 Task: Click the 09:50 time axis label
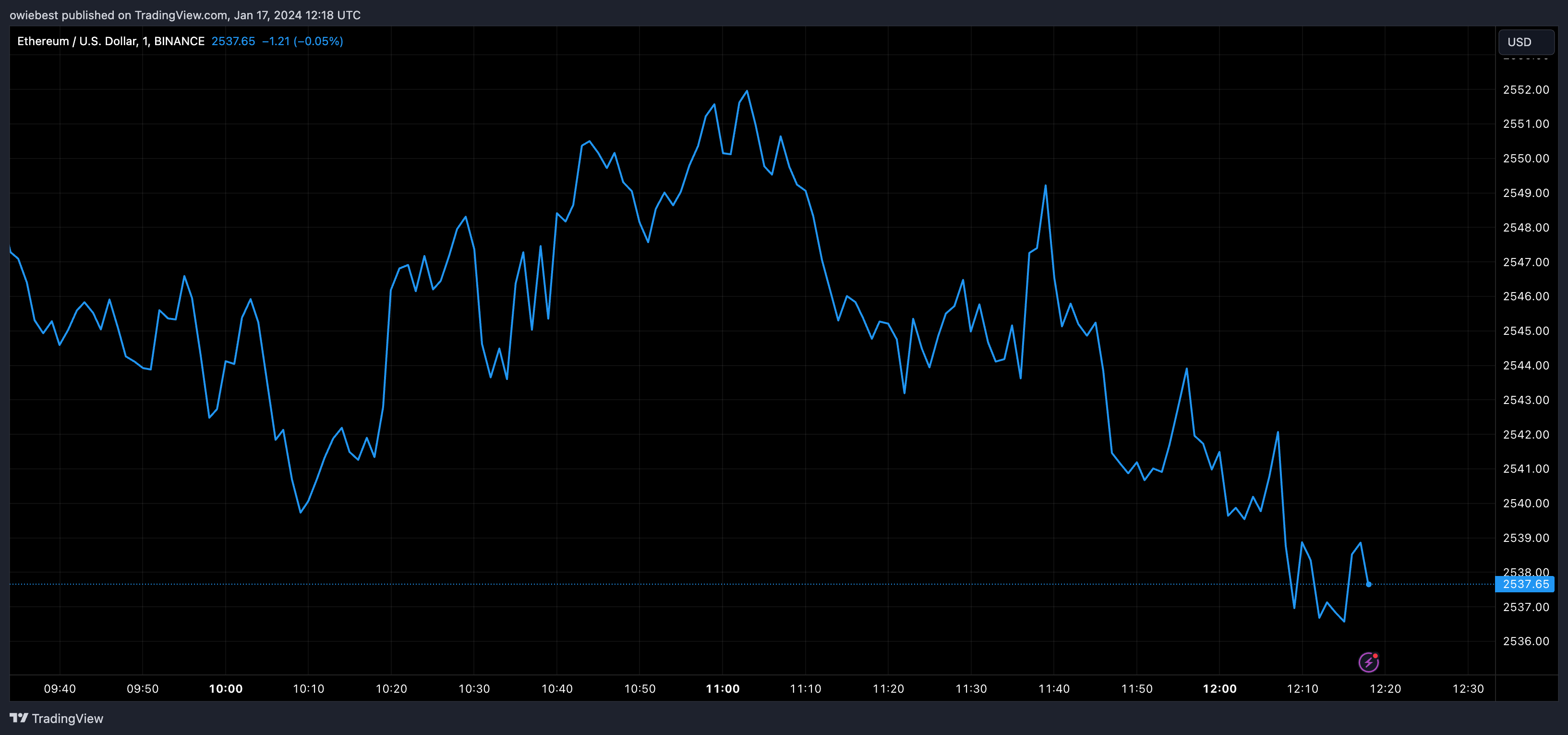[x=143, y=689]
